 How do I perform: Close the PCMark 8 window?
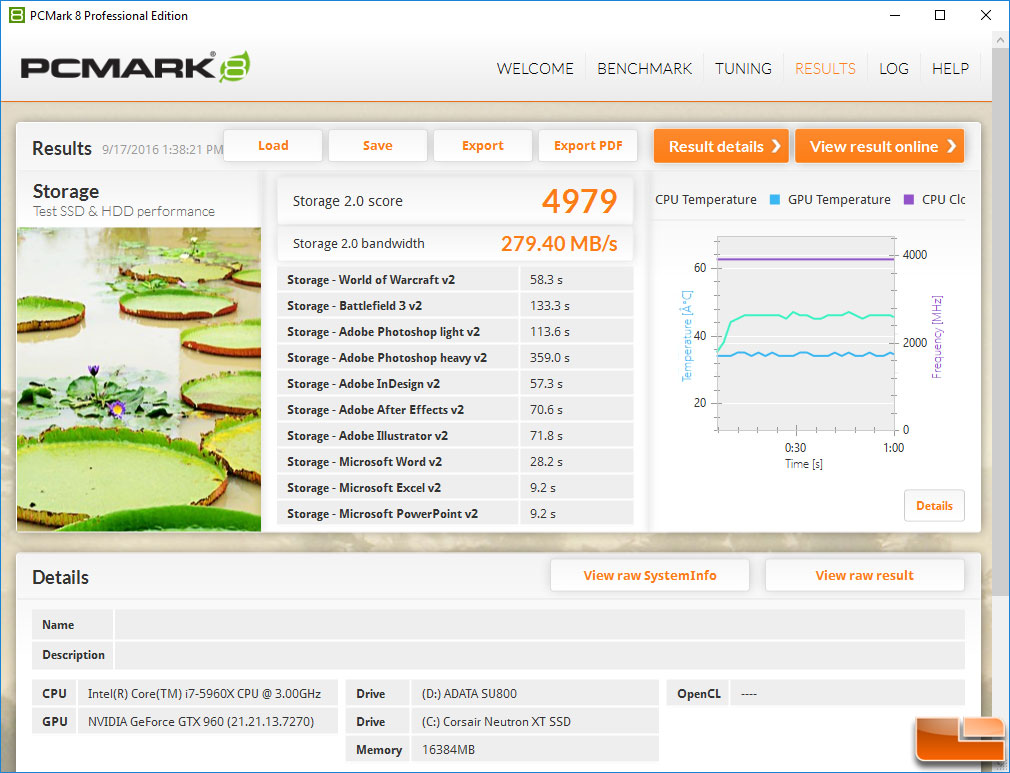(986, 15)
